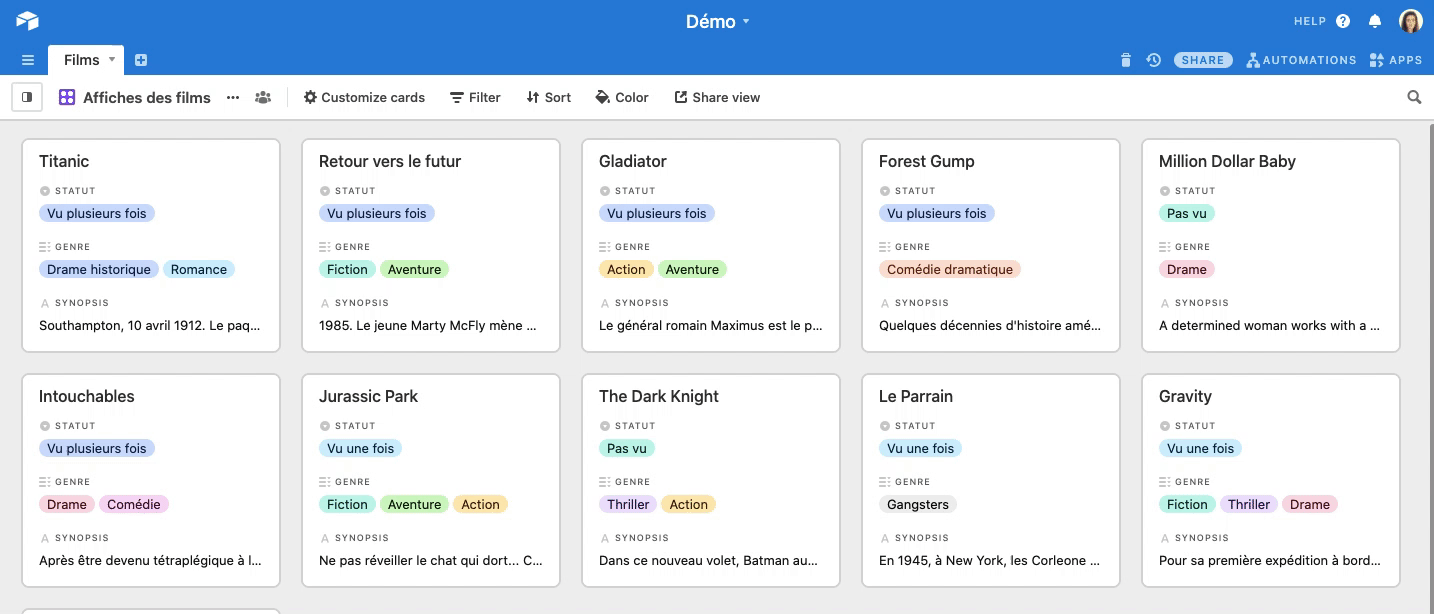Click the SHARE button
Viewport: 1434px width, 614px height.
pos(1203,60)
